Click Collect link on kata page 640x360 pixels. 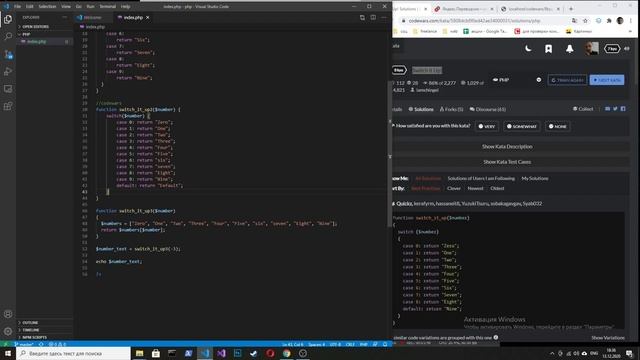(x=583, y=109)
